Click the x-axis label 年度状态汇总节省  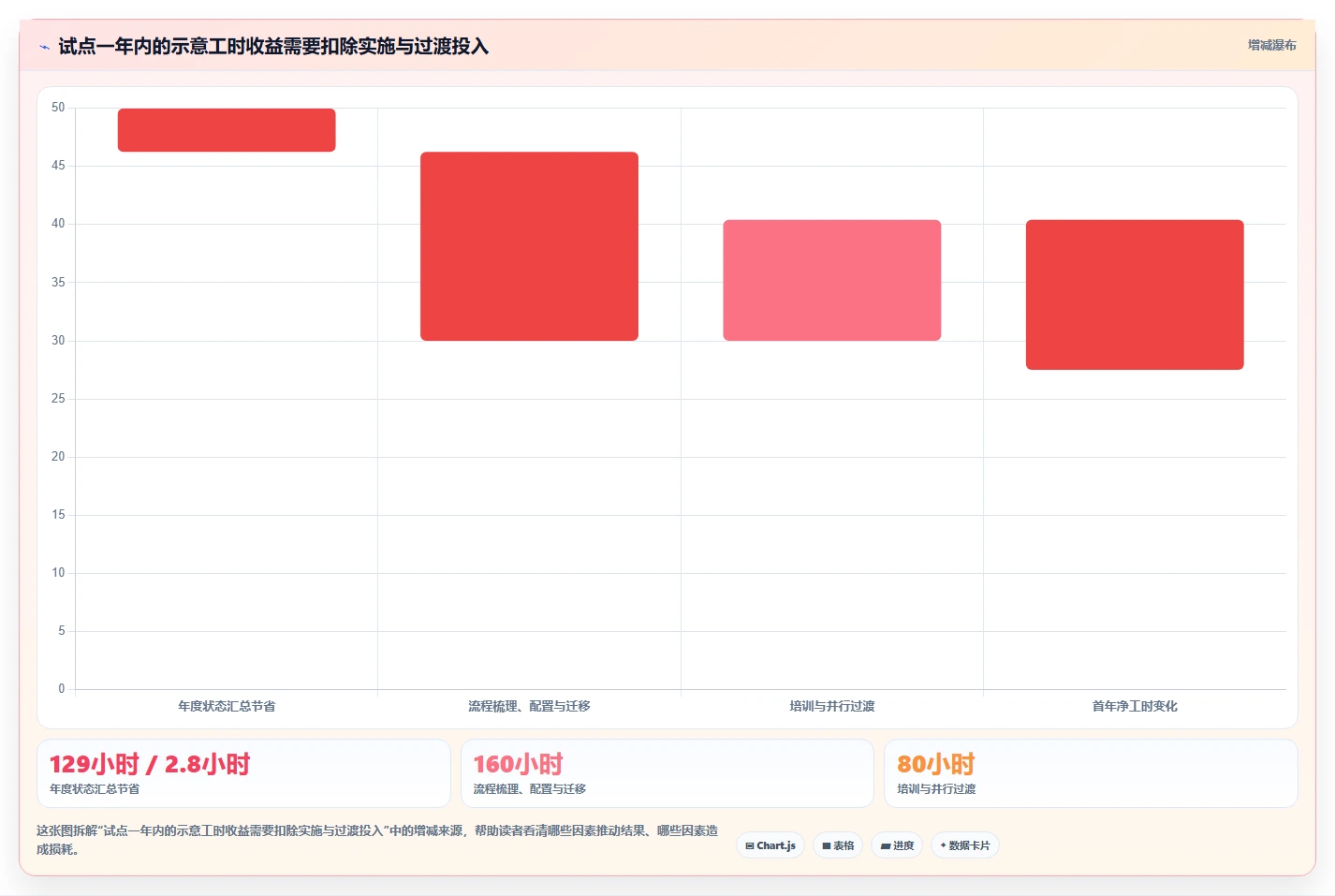[x=227, y=706]
